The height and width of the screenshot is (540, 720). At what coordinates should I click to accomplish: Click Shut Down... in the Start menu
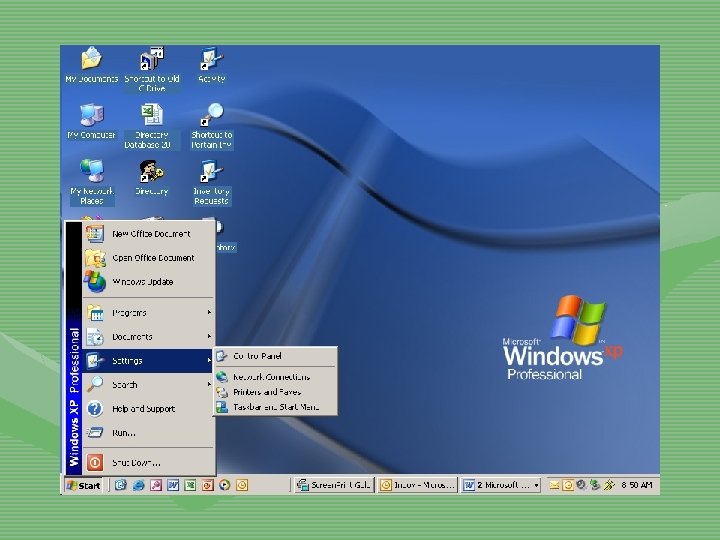pyautogui.click(x=149, y=462)
